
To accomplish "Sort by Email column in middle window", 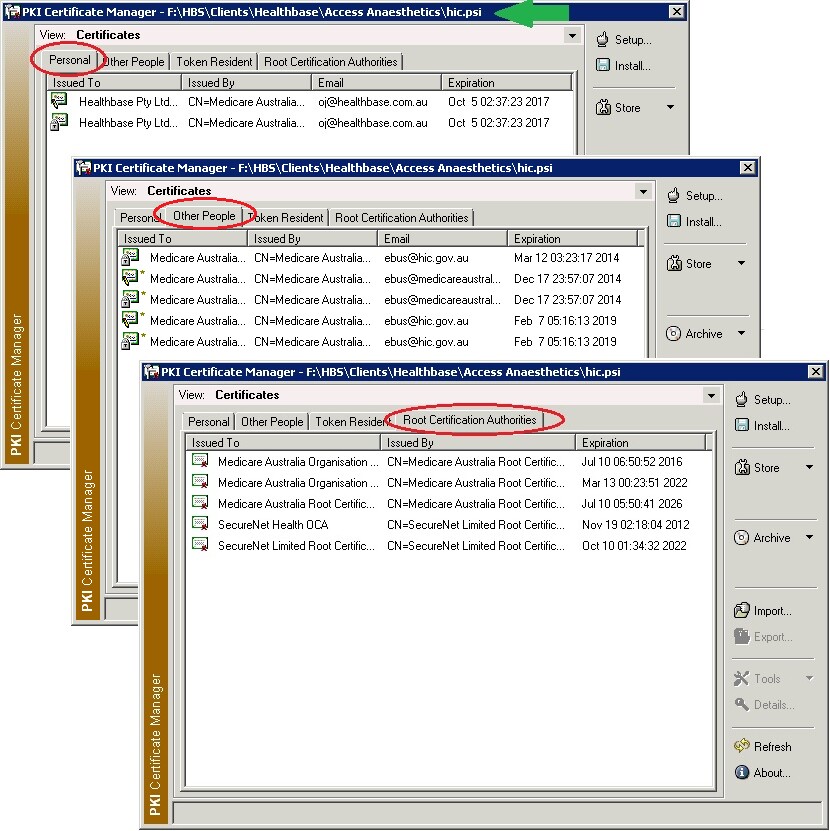I will pos(443,238).
